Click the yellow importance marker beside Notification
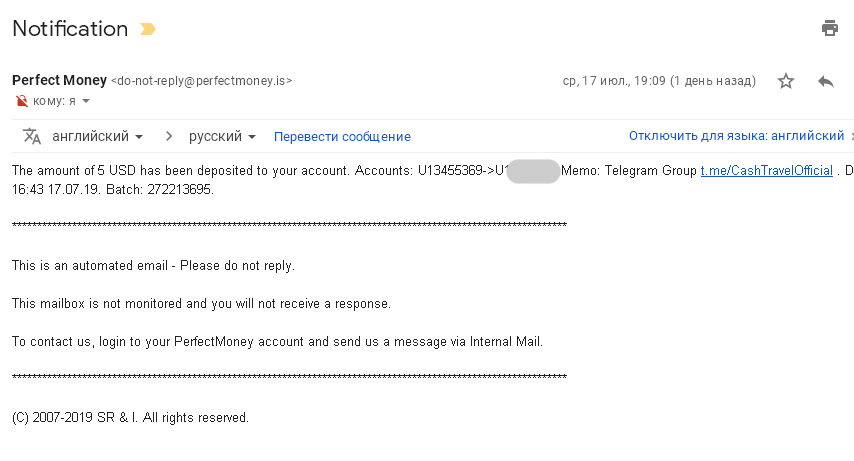The image size is (854, 461). (x=148, y=29)
